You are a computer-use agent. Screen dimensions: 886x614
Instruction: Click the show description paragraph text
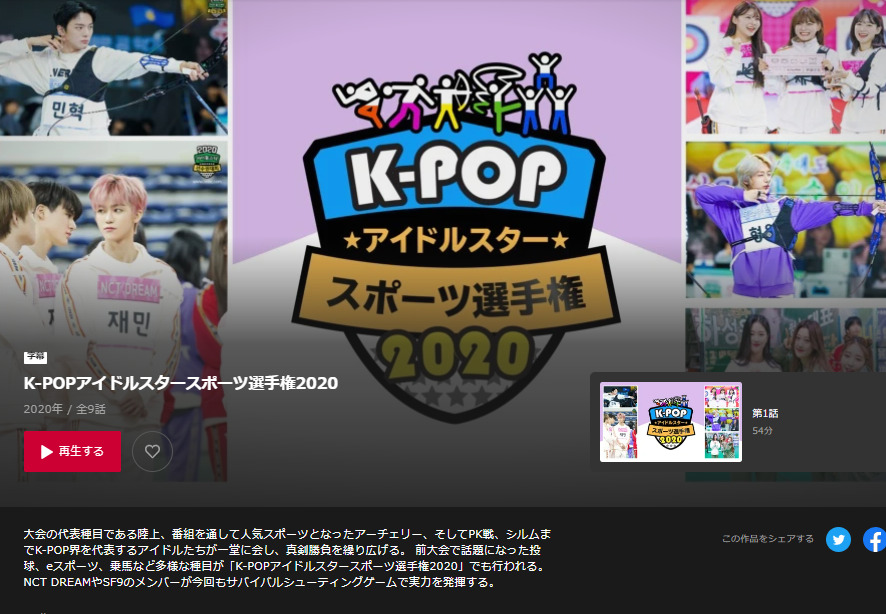pos(285,558)
